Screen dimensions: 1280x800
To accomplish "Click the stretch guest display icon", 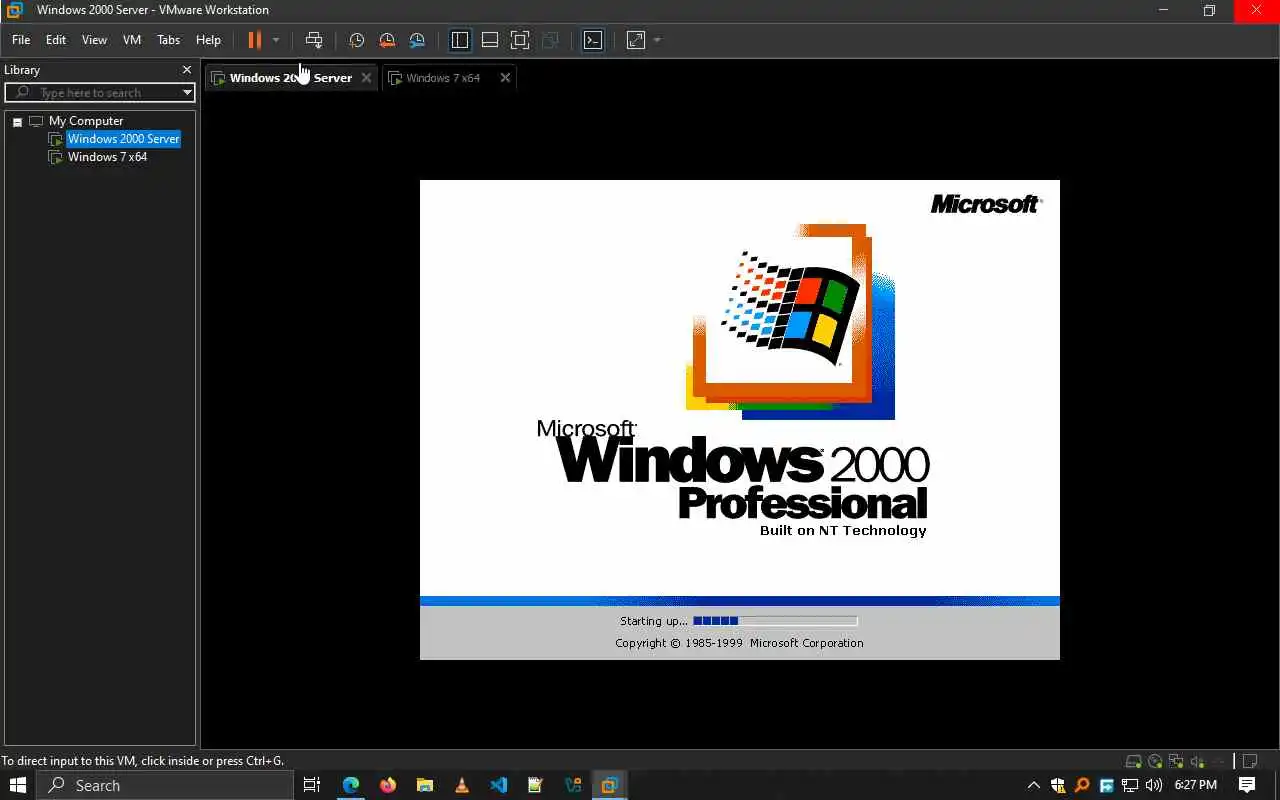I will pos(636,40).
